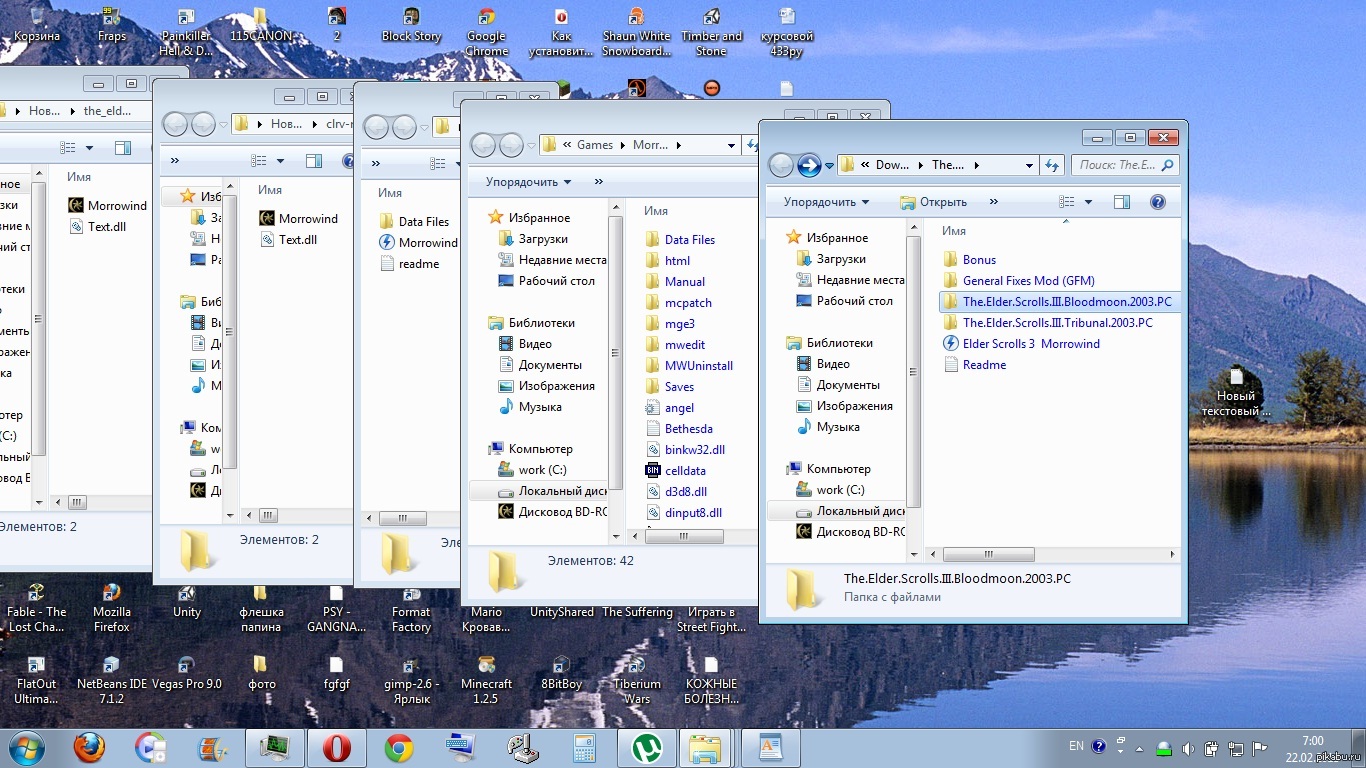The height and width of the screenshot is (768, 1366).
Task: Go back in the front Explorer window
Action: click(x=781, y=165)
